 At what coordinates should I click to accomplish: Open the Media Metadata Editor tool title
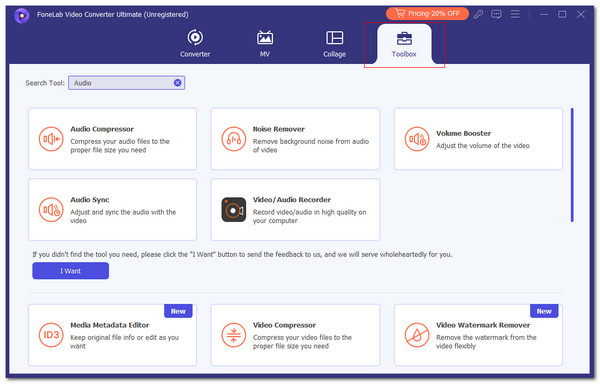point(109,325)
